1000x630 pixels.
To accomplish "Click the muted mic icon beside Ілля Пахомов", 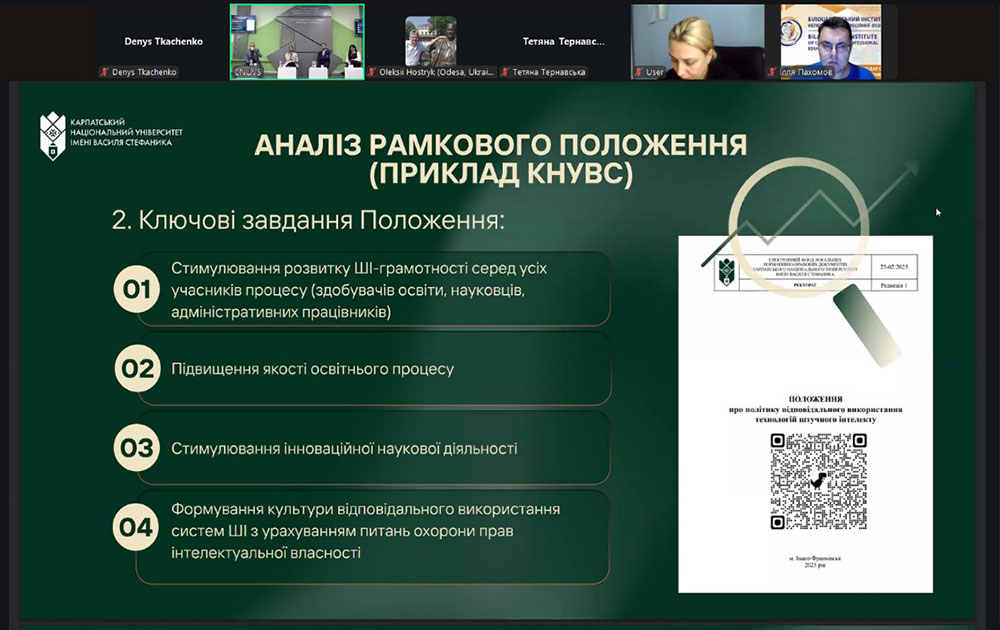I will click(772, 72).
